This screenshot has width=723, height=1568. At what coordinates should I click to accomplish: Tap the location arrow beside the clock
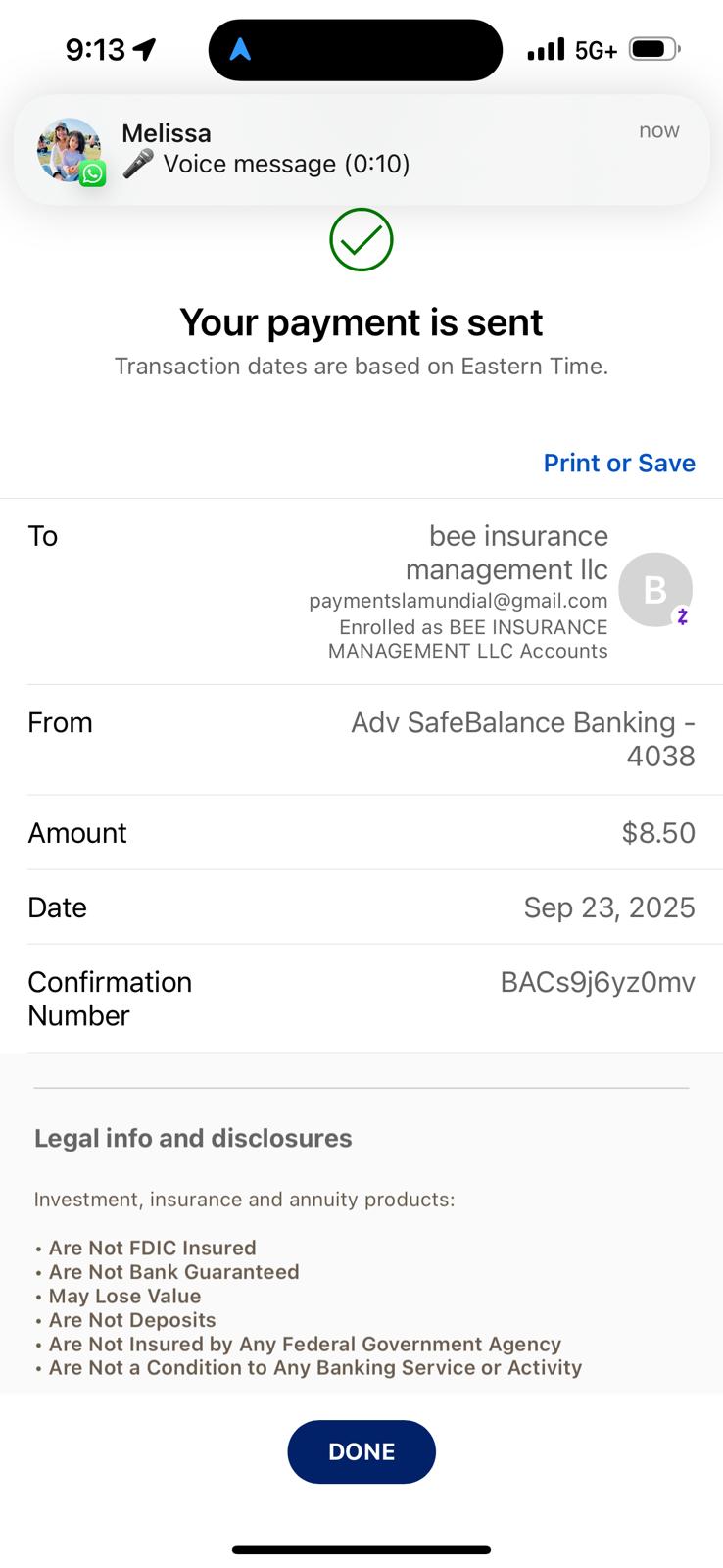pyautogui.click(x=145, y=49)
